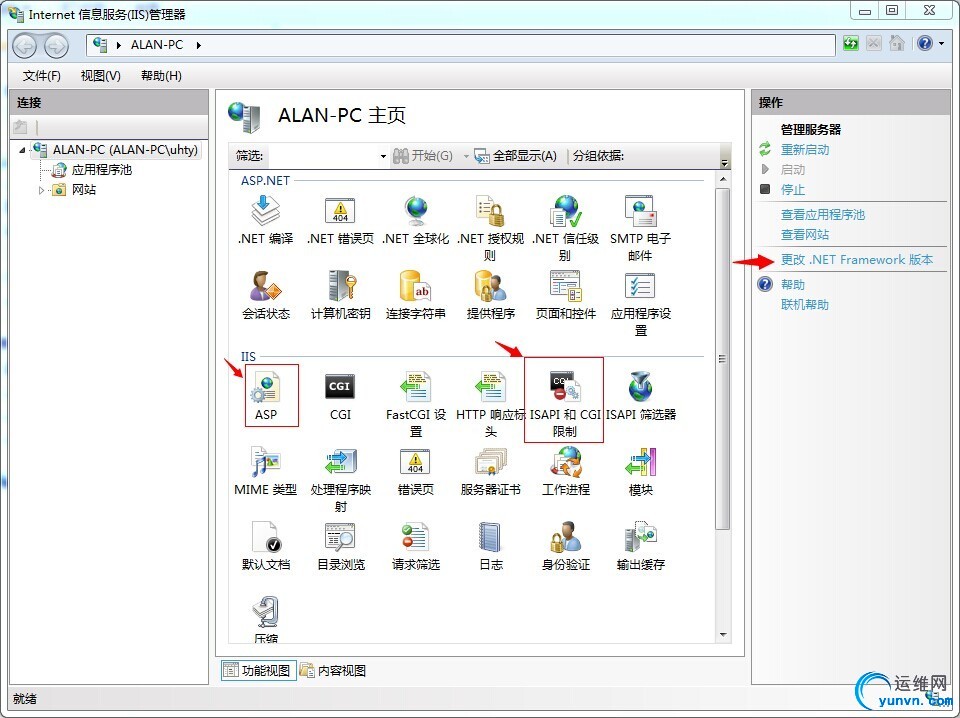Open the 筛选 filter dropdown arrow

(383, 156)
